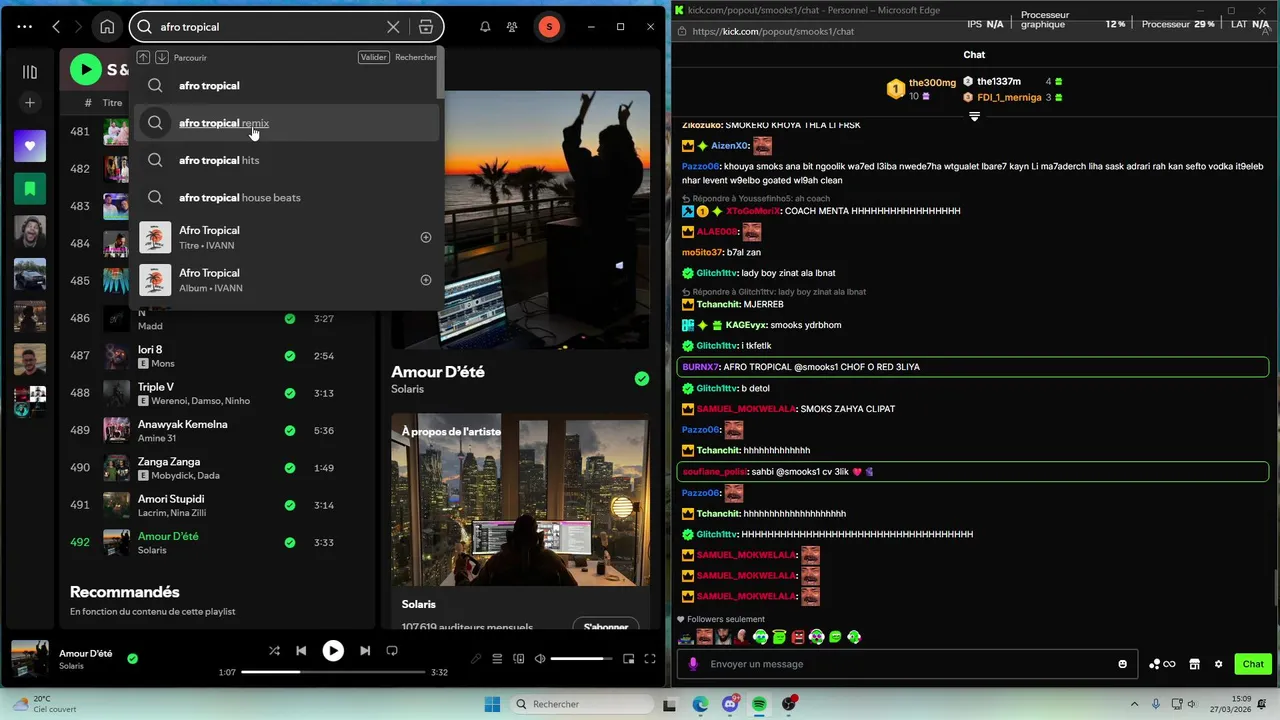Viewport: 1280px width, 720px height.
Task: Open Spotify mini player
Action: point(629,659)
